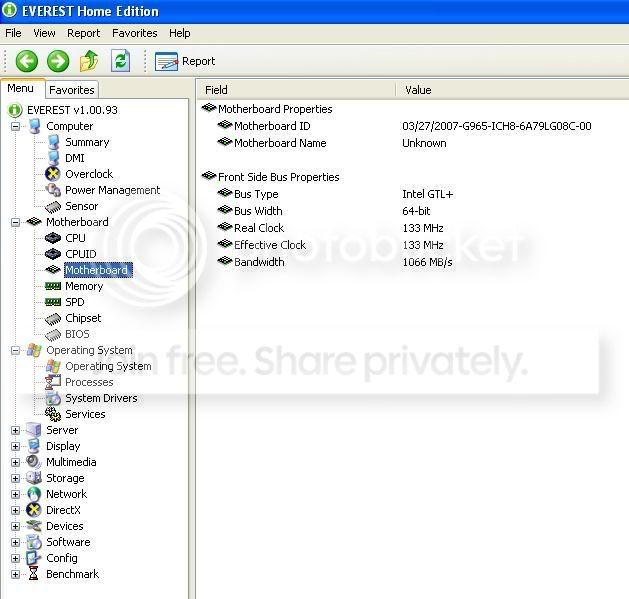
Task: Expand the Server tree node
Action: click(15, 430)
